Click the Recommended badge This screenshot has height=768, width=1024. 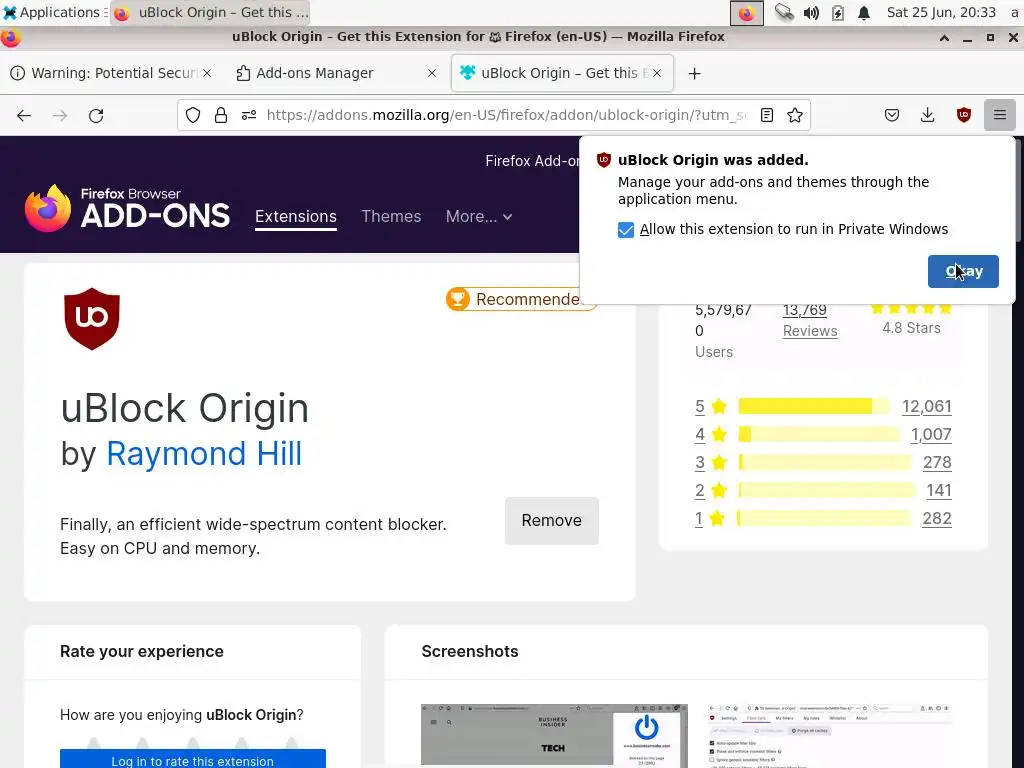point(521,299)
